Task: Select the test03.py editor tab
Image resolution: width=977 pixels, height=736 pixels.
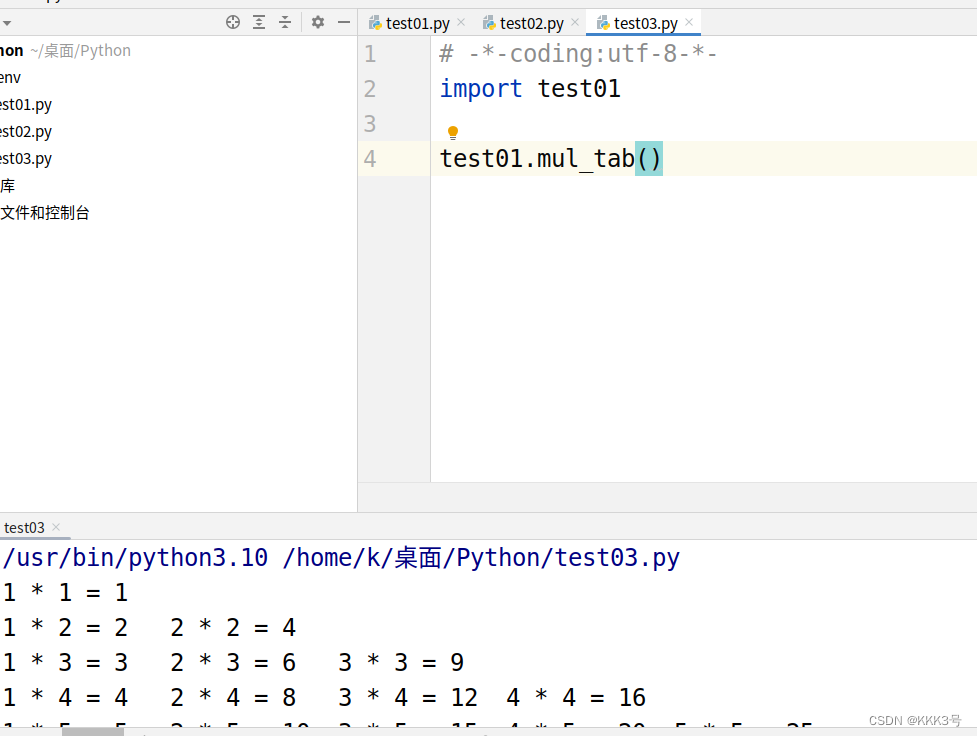Action: click(645, 23)
